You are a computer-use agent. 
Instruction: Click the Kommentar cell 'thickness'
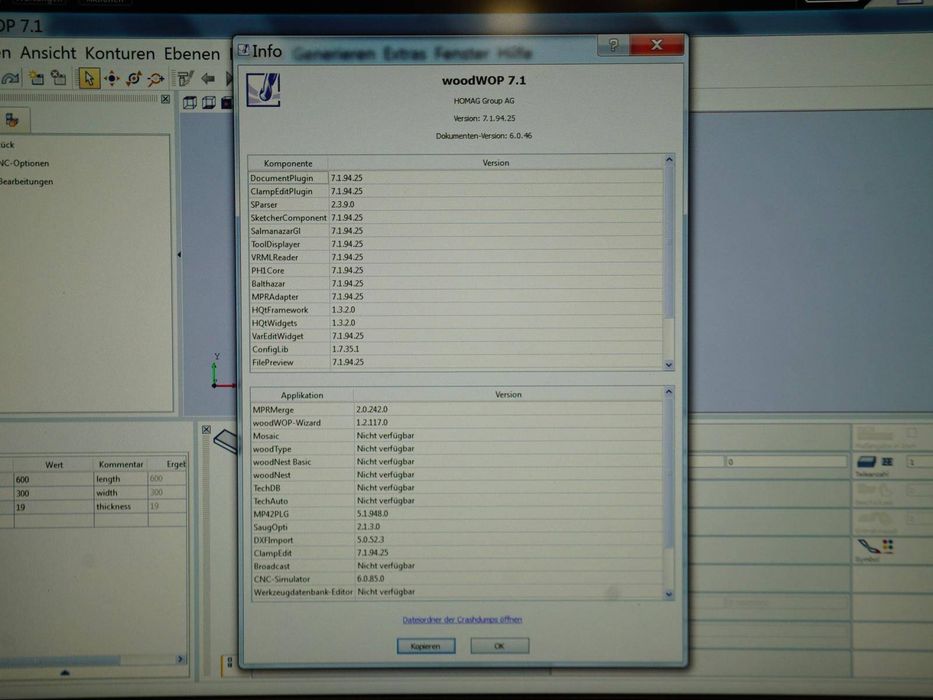tap(121, 507)
